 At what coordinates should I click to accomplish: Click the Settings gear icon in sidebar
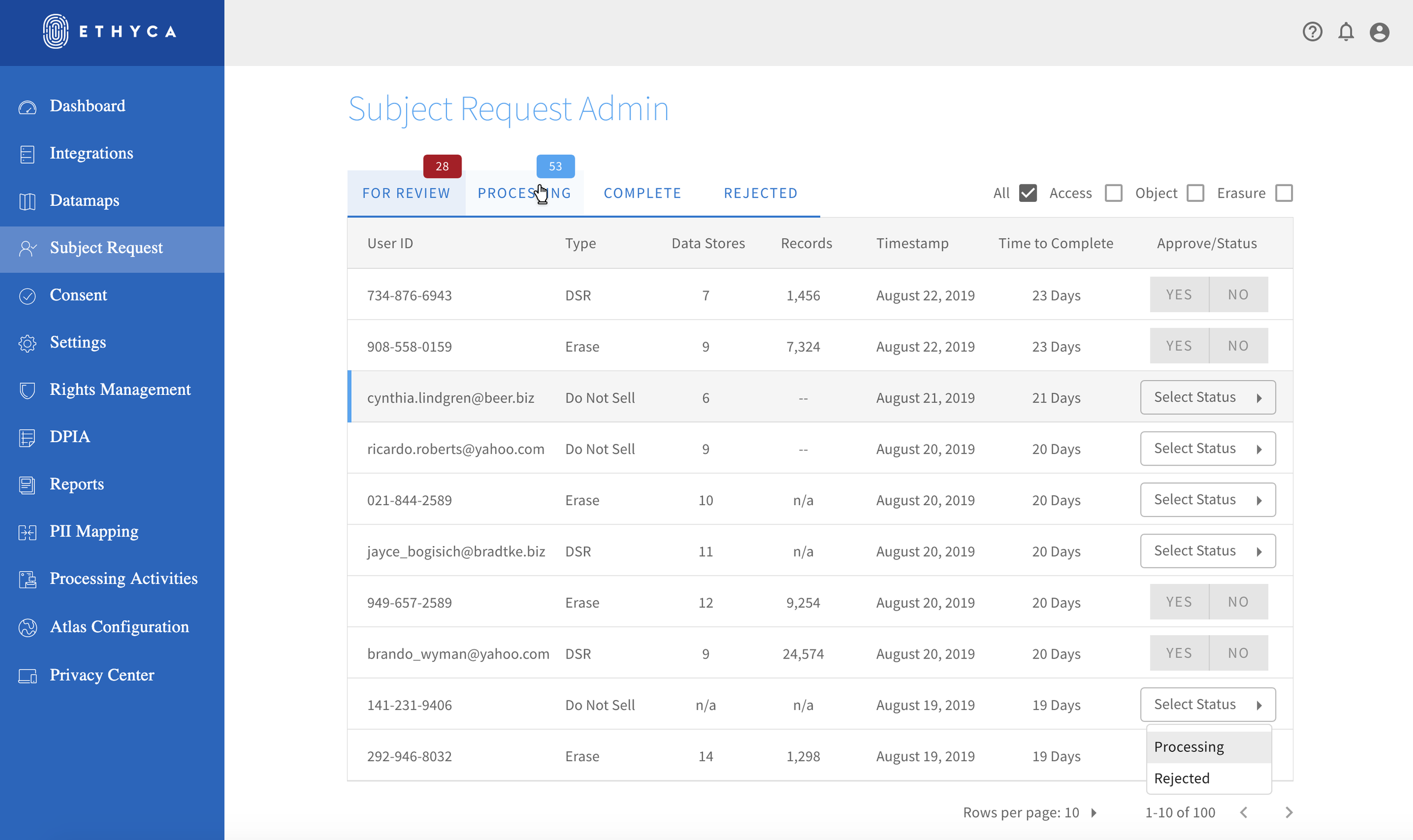tap(27, 343)
